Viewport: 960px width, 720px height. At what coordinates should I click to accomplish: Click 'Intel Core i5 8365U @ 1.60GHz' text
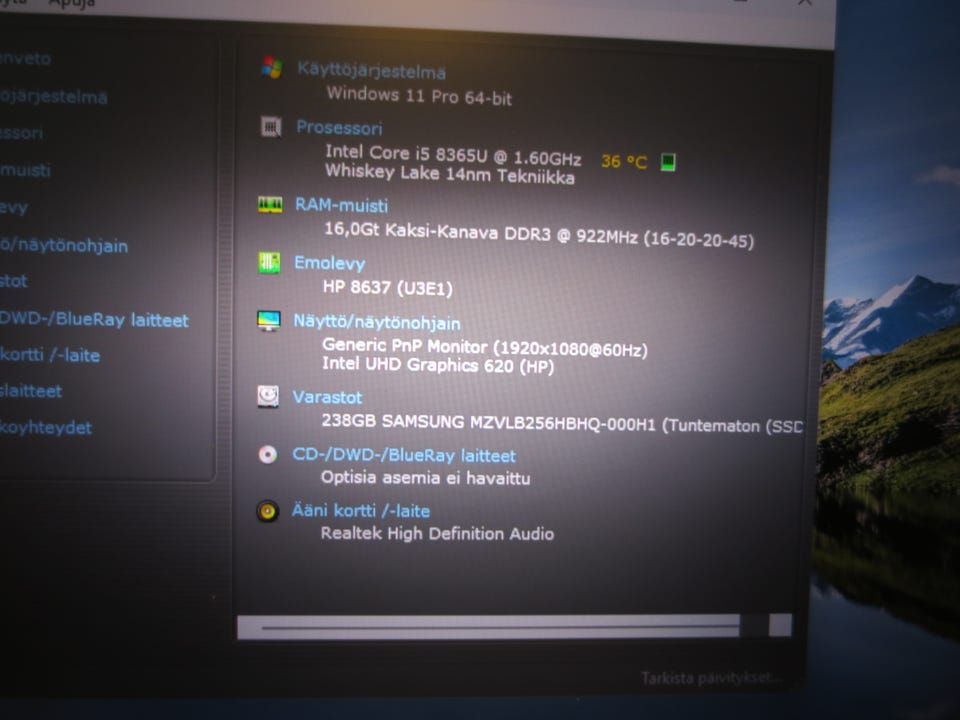453,155
